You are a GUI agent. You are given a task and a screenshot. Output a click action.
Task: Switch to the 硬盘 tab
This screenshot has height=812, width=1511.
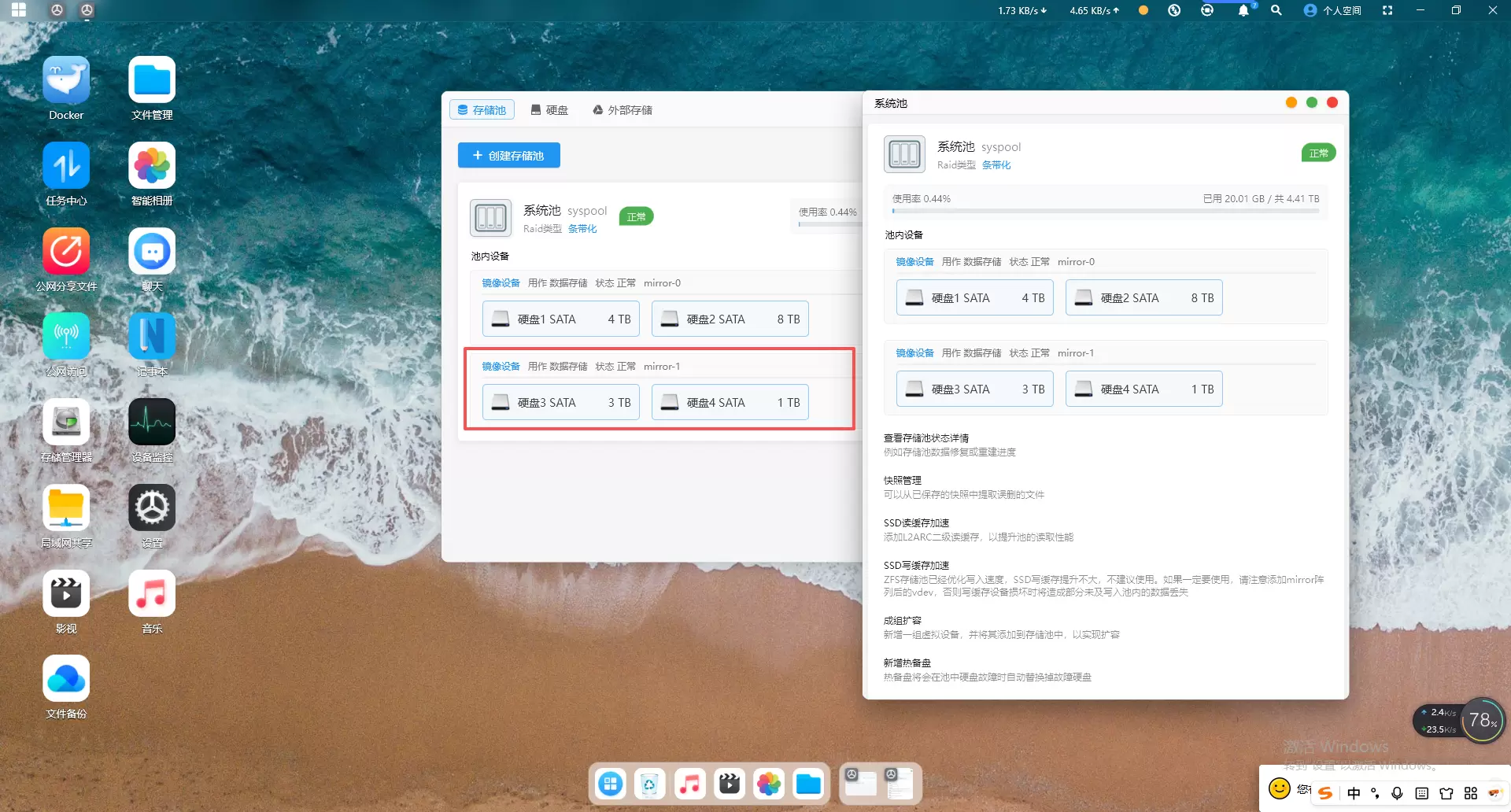pos(549,110)
